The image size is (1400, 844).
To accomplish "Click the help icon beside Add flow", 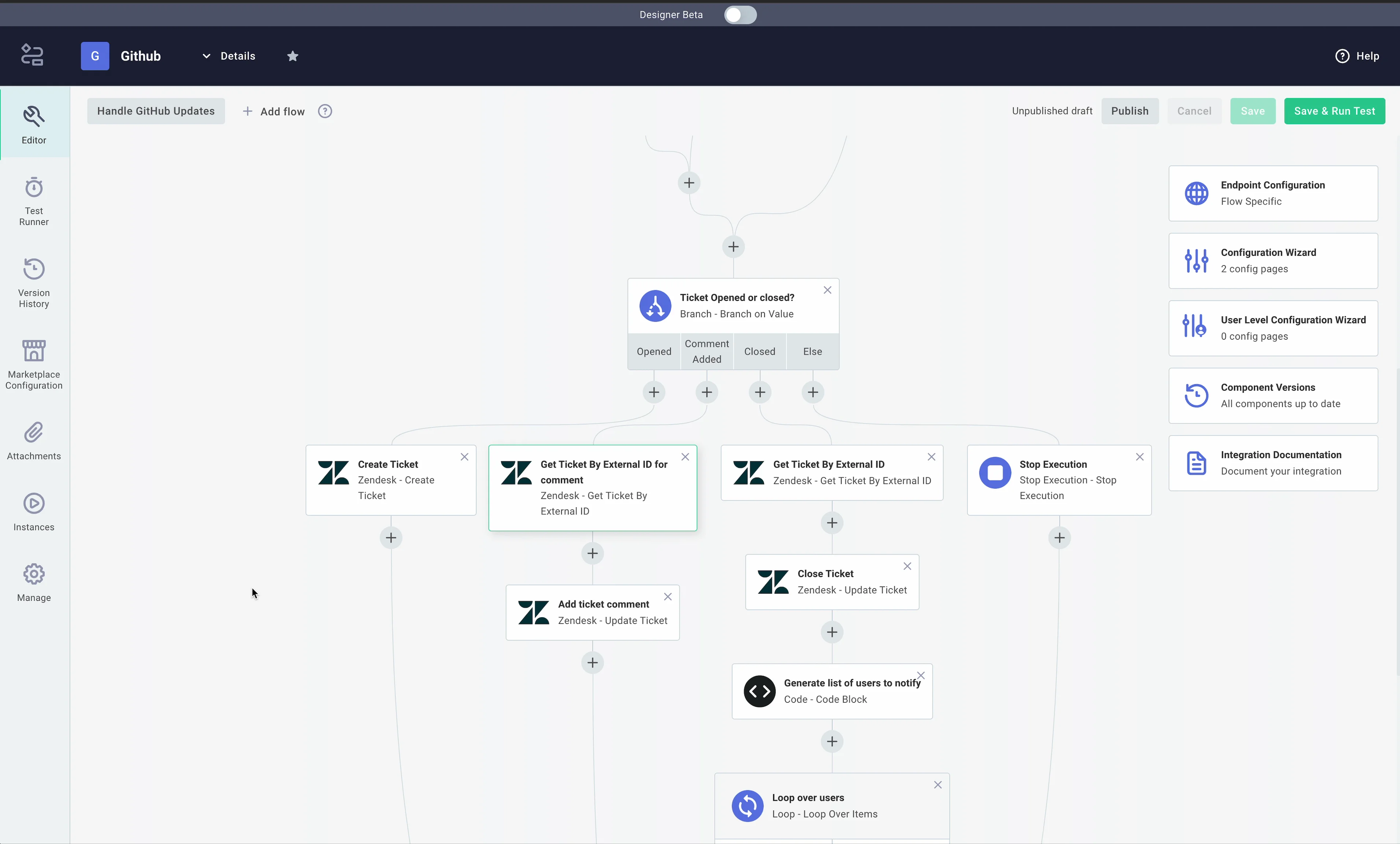I will (325, 111).
